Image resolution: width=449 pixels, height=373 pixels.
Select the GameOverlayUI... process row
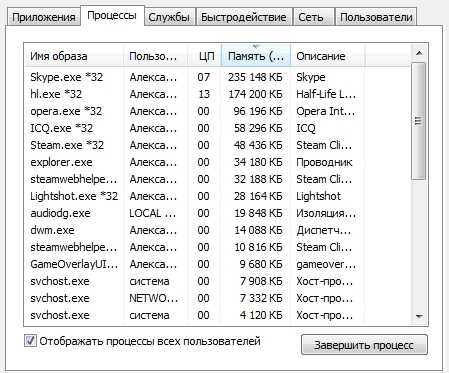(218, 264)
